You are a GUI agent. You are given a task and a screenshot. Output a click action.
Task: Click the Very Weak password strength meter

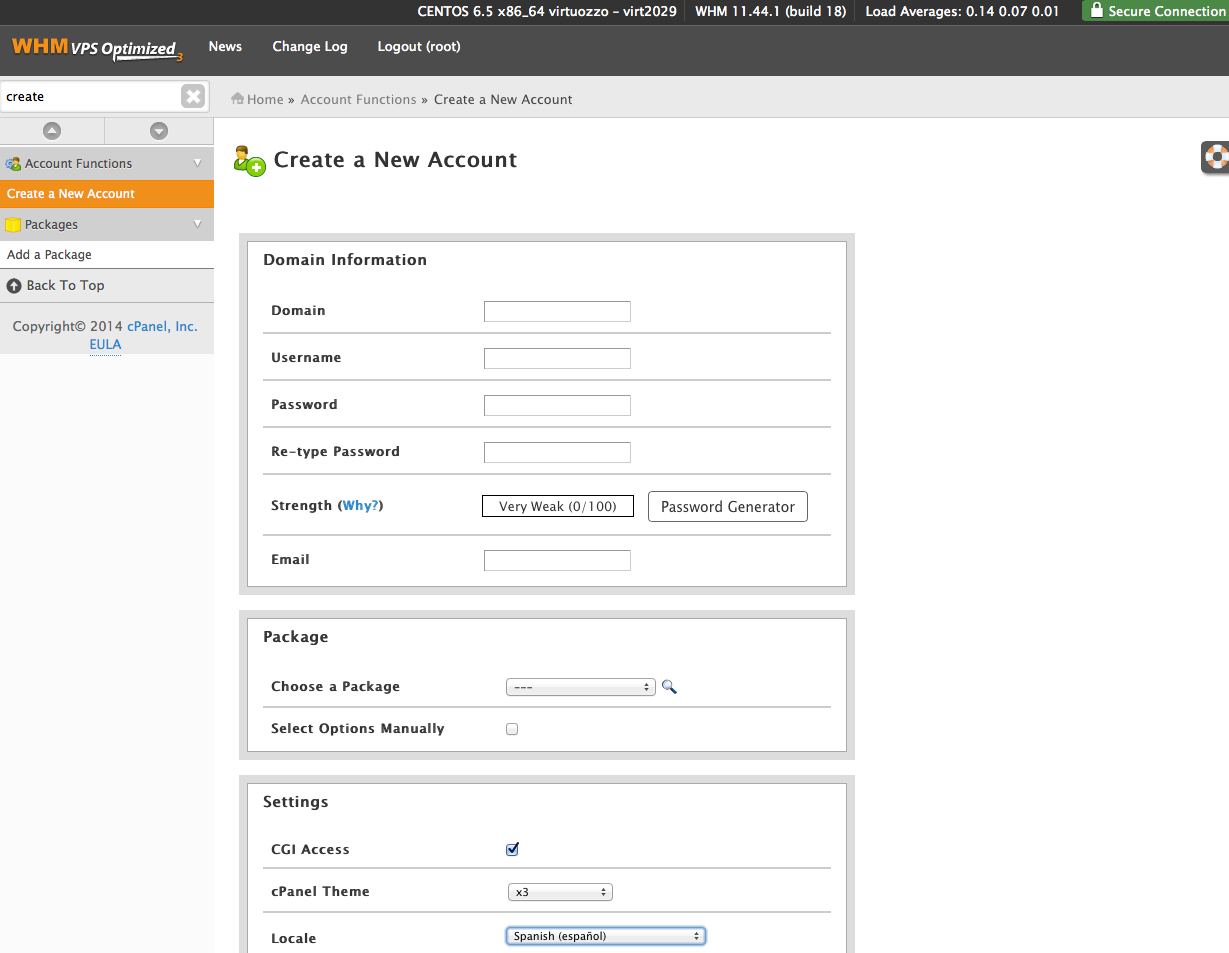pos(557,507)
